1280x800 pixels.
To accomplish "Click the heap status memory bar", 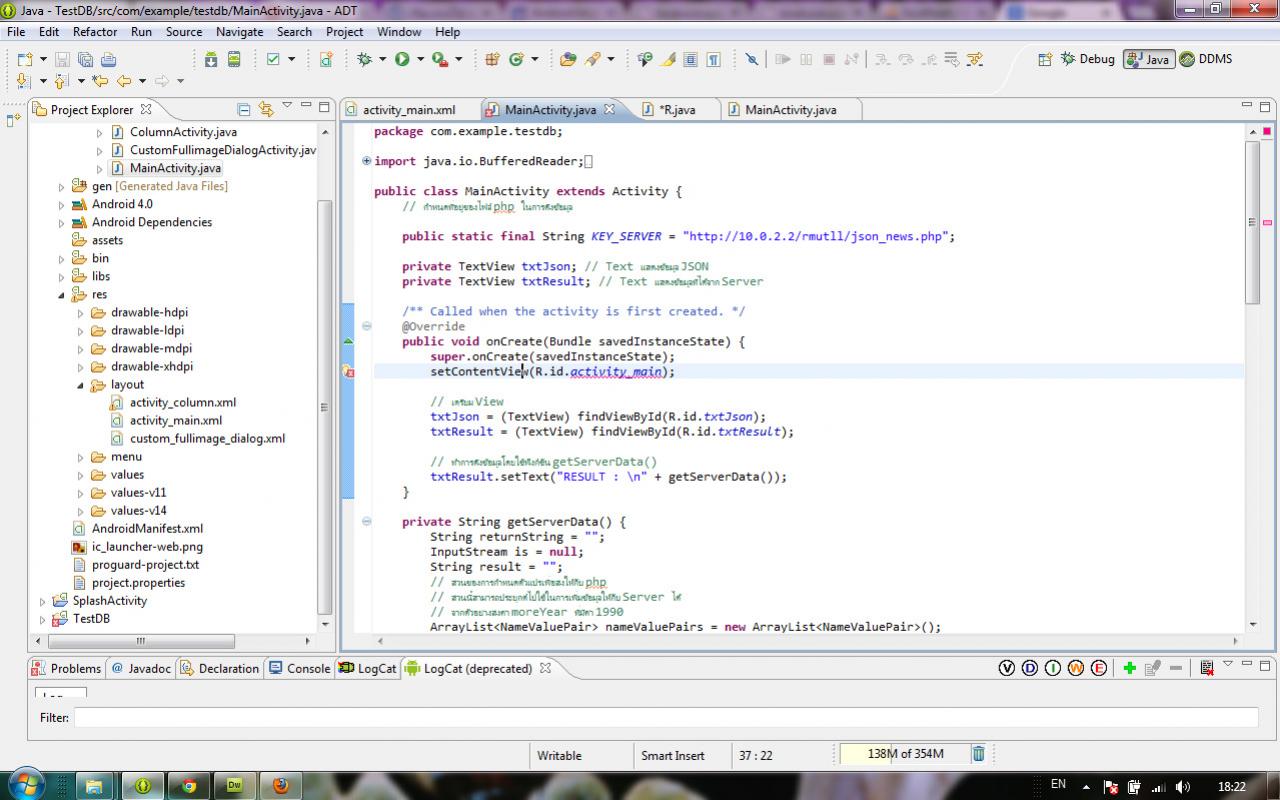I will click(x=904, y=754).
